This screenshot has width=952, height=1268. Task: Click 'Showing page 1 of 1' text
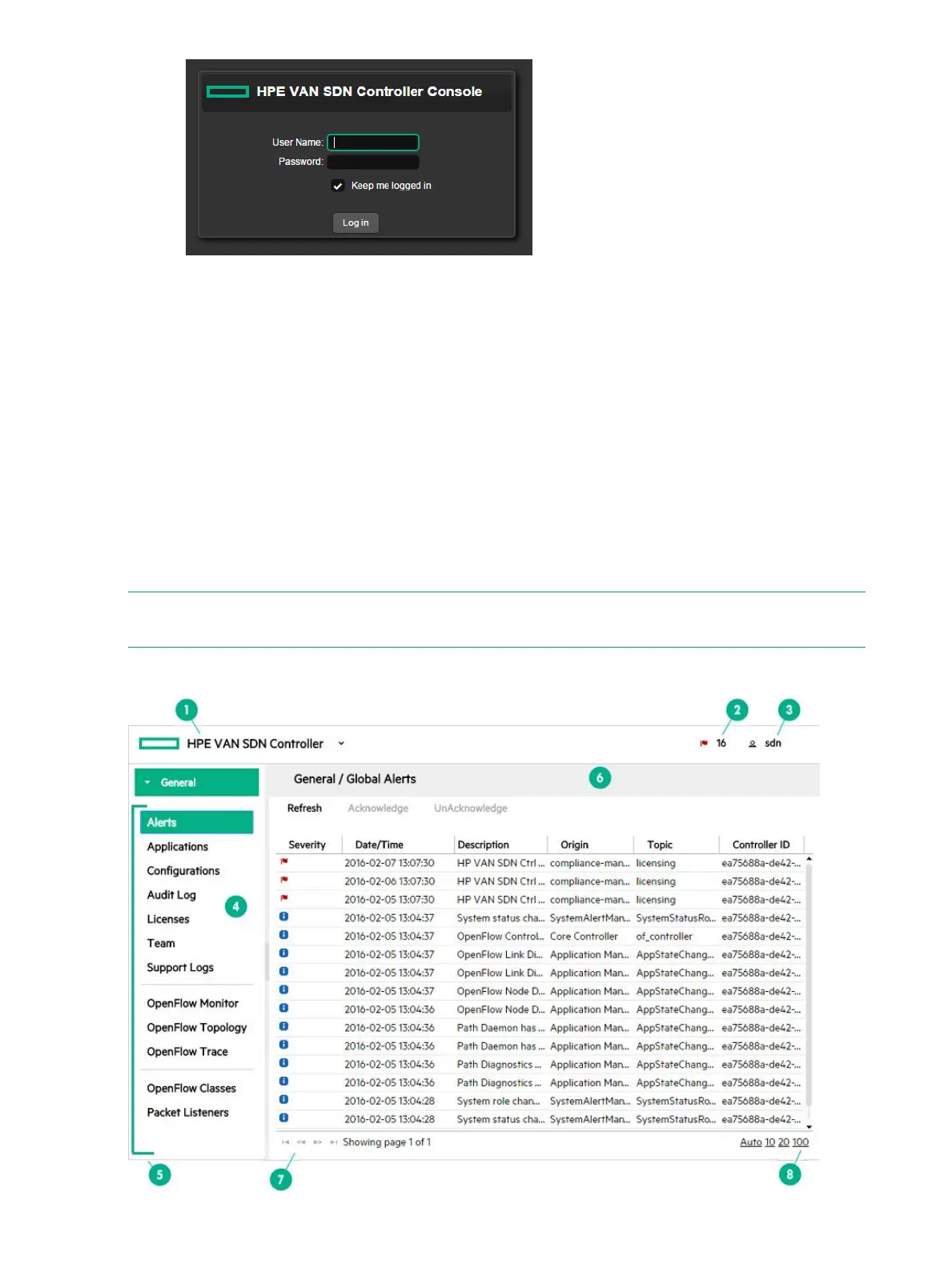click(387, 1142)
